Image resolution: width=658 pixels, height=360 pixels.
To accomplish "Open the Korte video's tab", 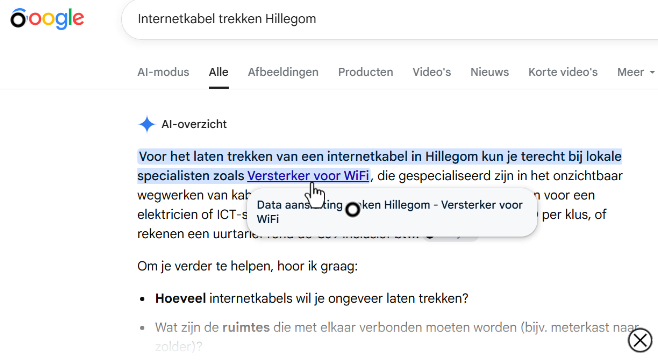I will (x=563, y=72).
